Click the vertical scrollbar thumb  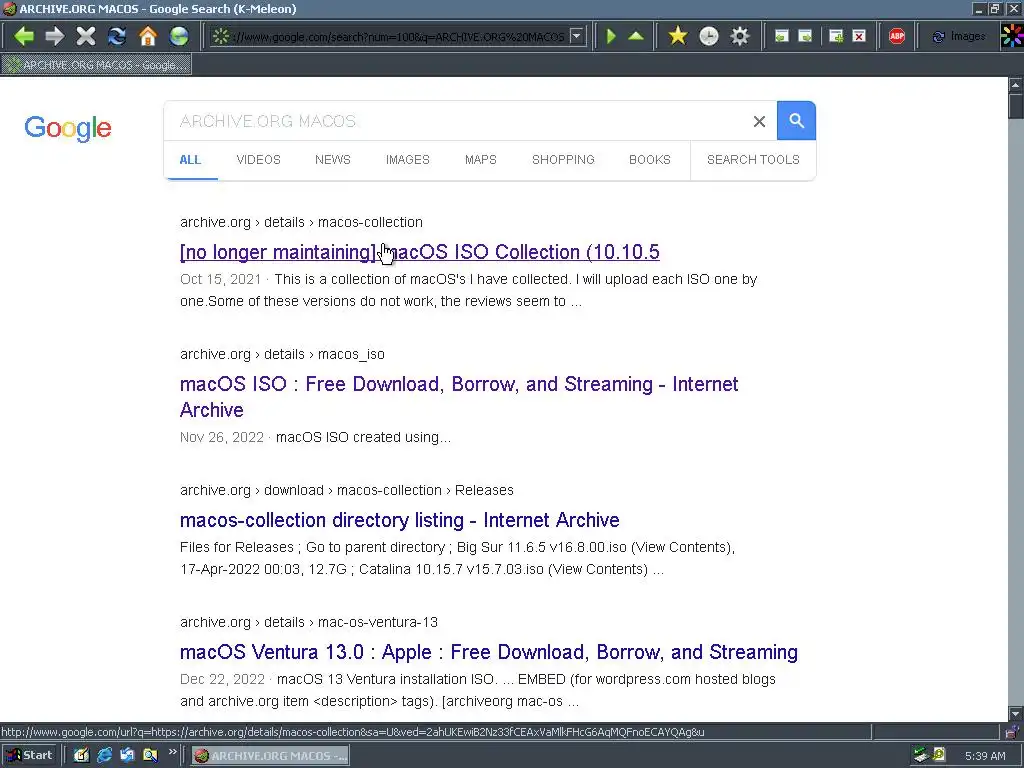click(x=1016, y=106)
